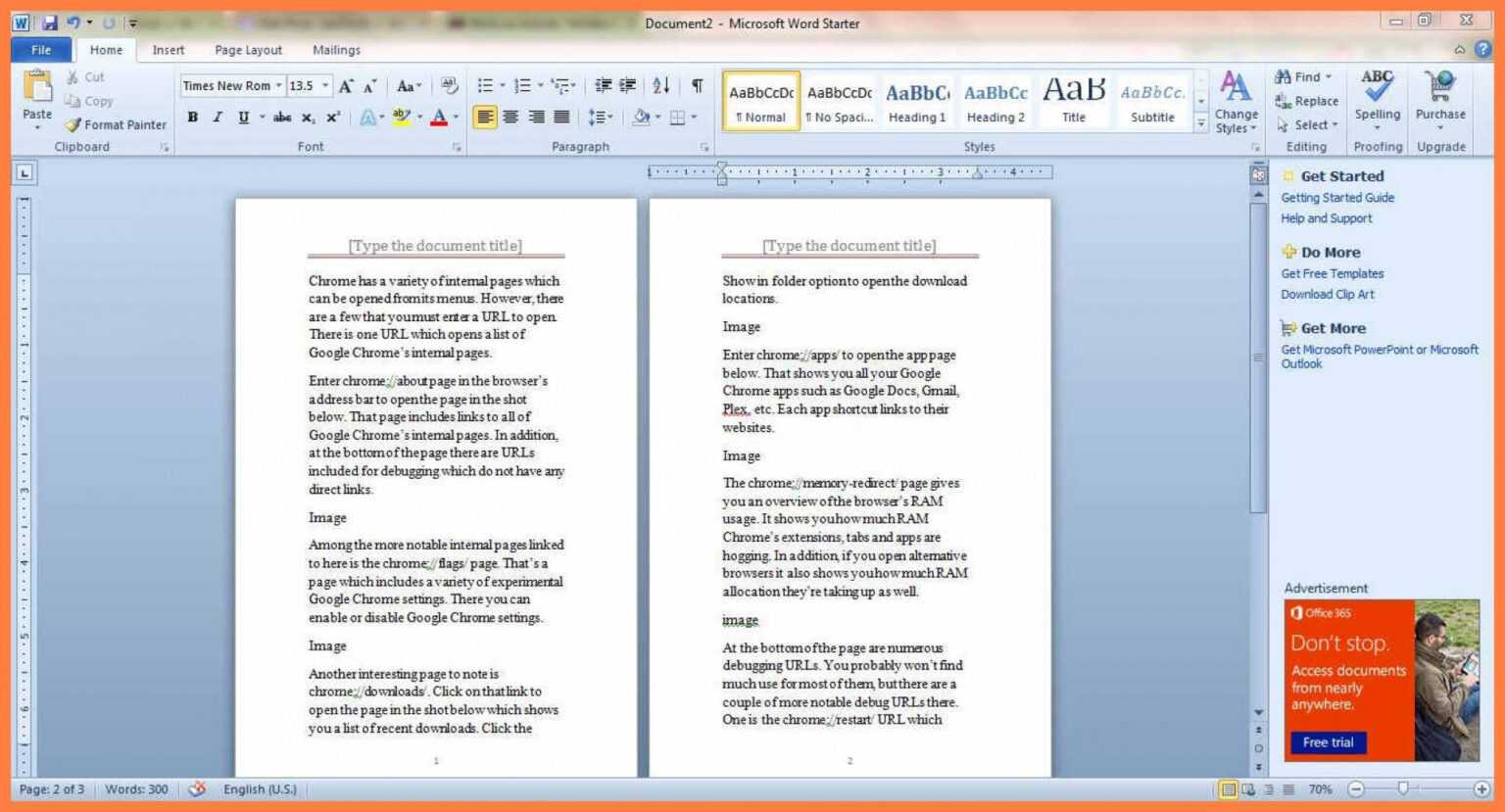This screenshot has width=1505, height=812.
Task: Switch to the Page Layout tab
Action: [x=248, y=50]
